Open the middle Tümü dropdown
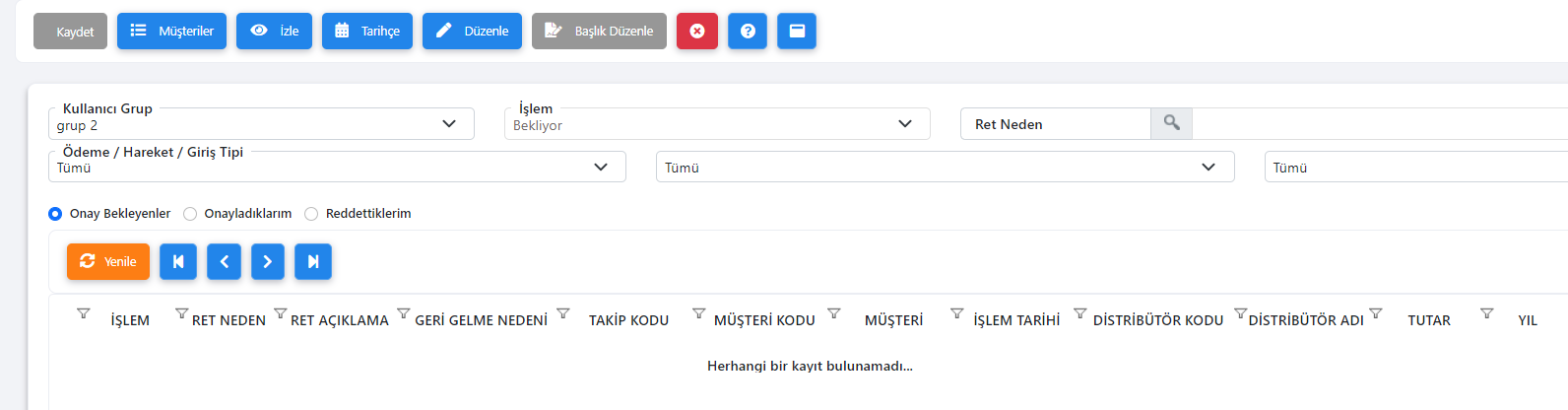Screen dimensions: 1568x410 [945, 167]
